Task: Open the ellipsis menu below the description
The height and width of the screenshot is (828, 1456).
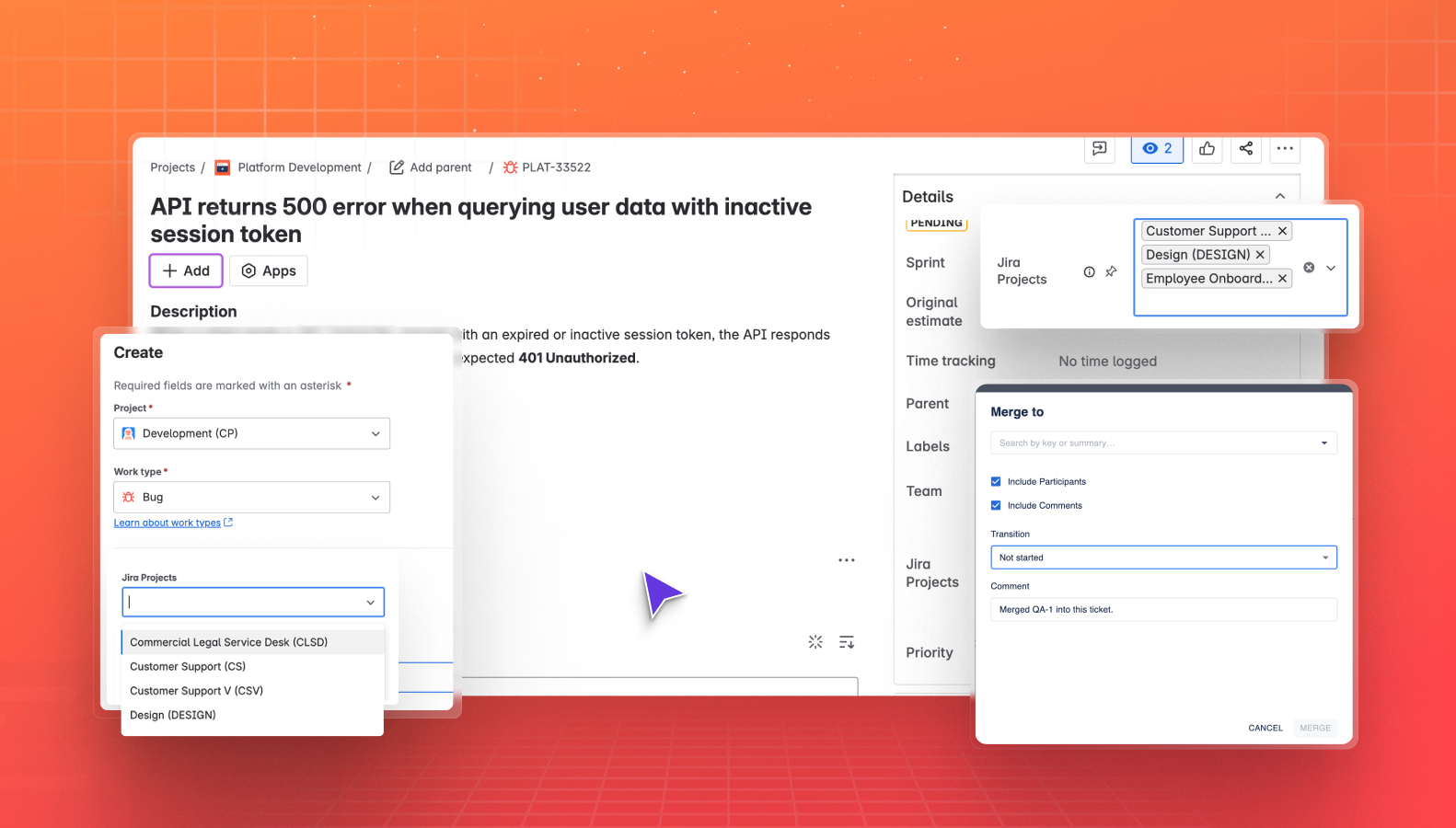Action: point(847,560)
